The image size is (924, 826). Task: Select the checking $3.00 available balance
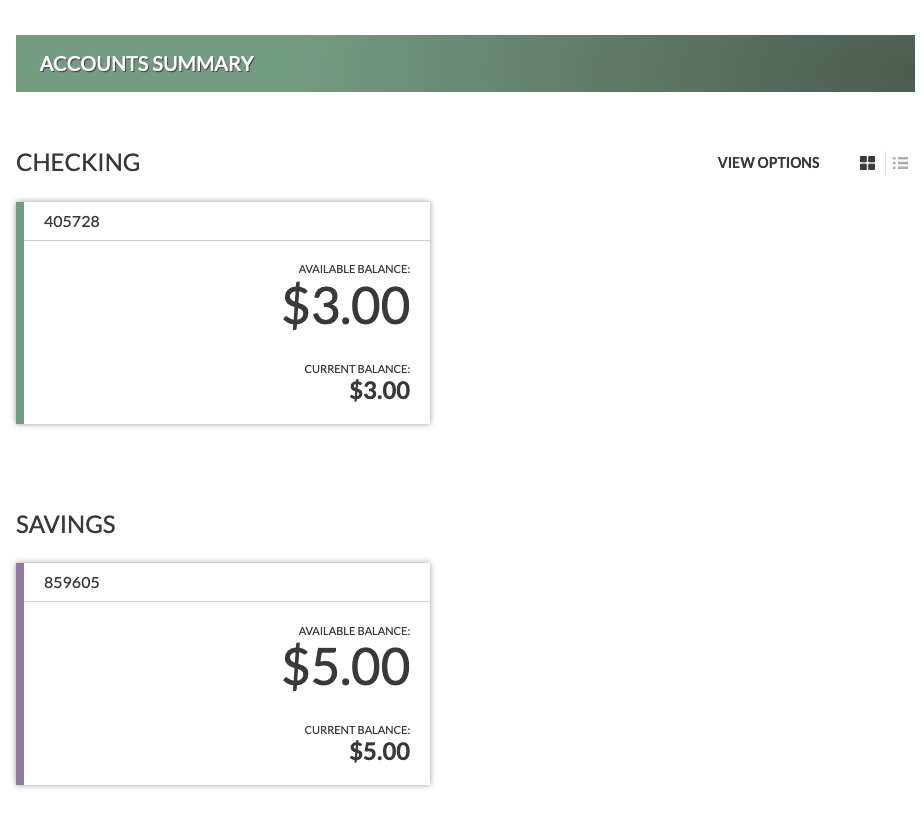point(346,305)
